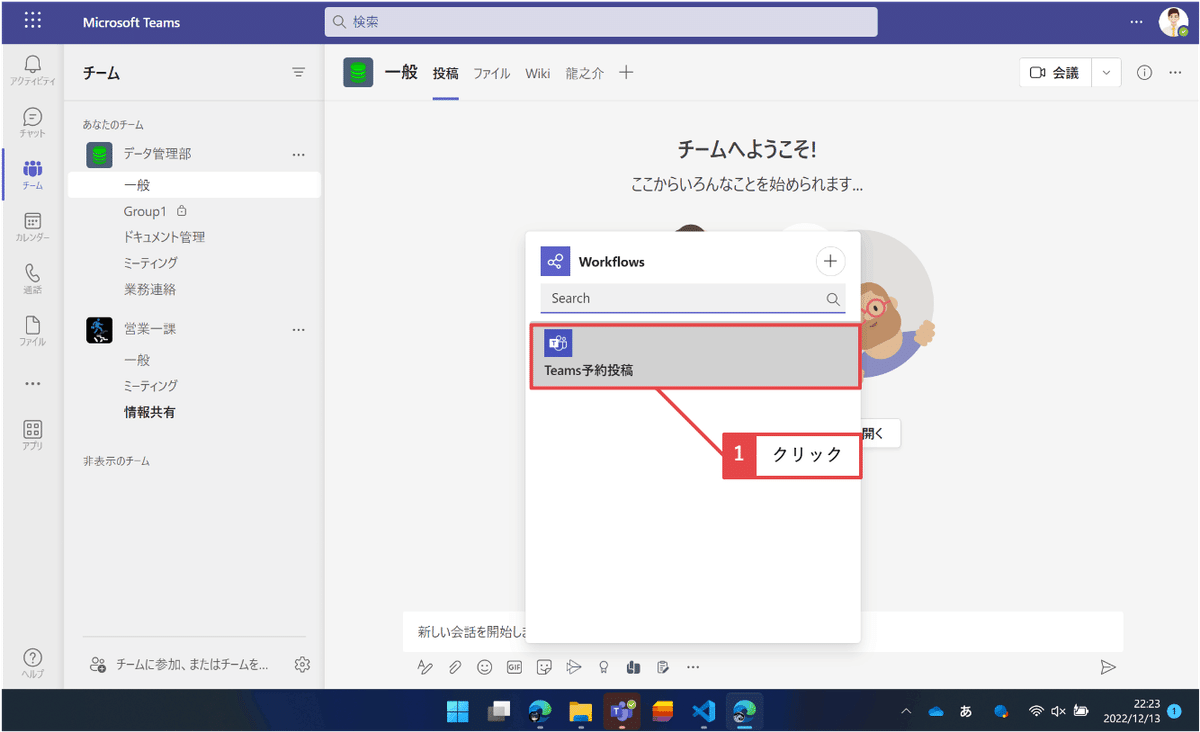1200x732 pixels.
Task: Send the message with the send arrow
Action: (1107, 667)
